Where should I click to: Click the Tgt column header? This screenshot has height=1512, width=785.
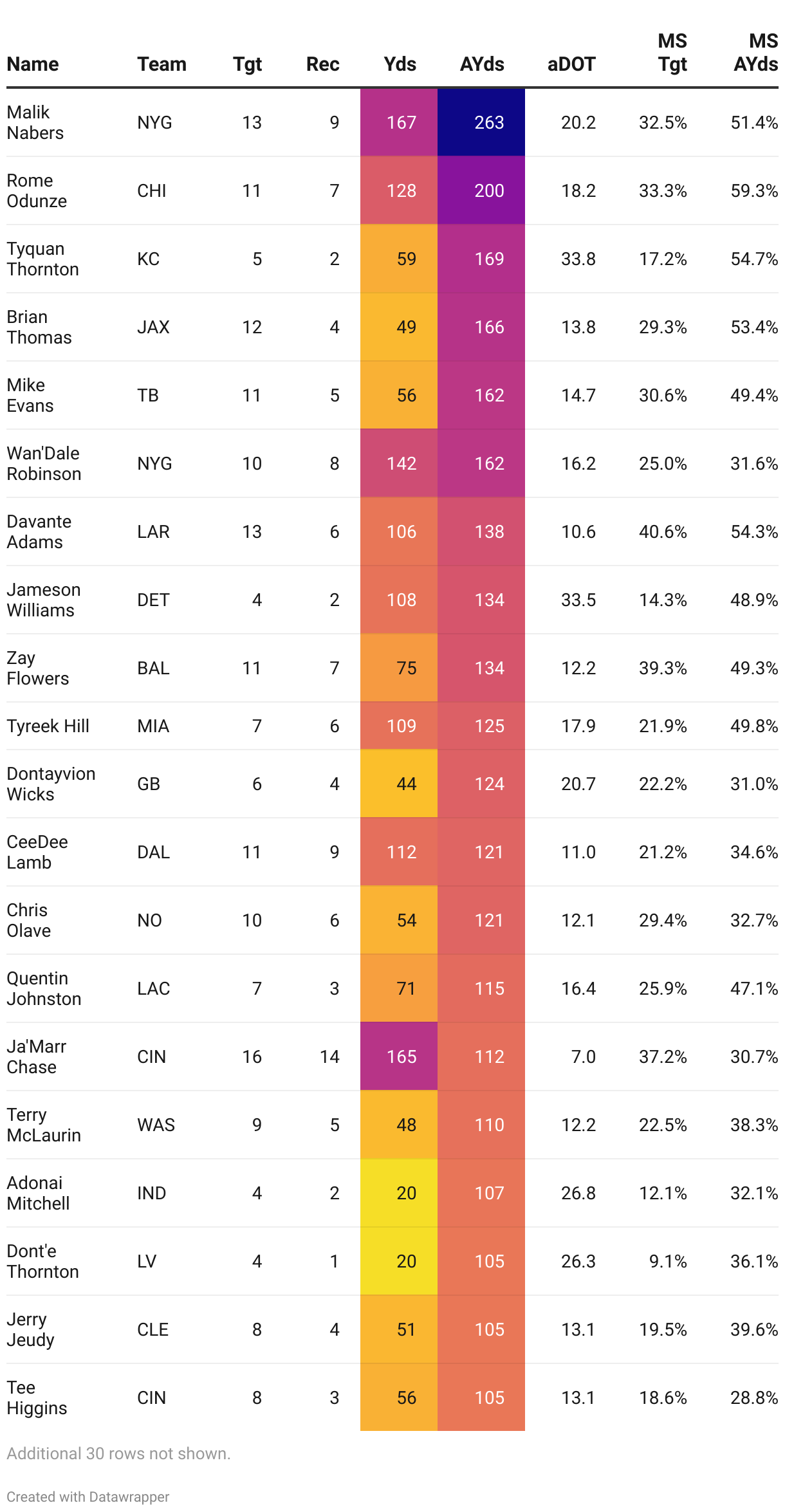[x=247, y=64]
